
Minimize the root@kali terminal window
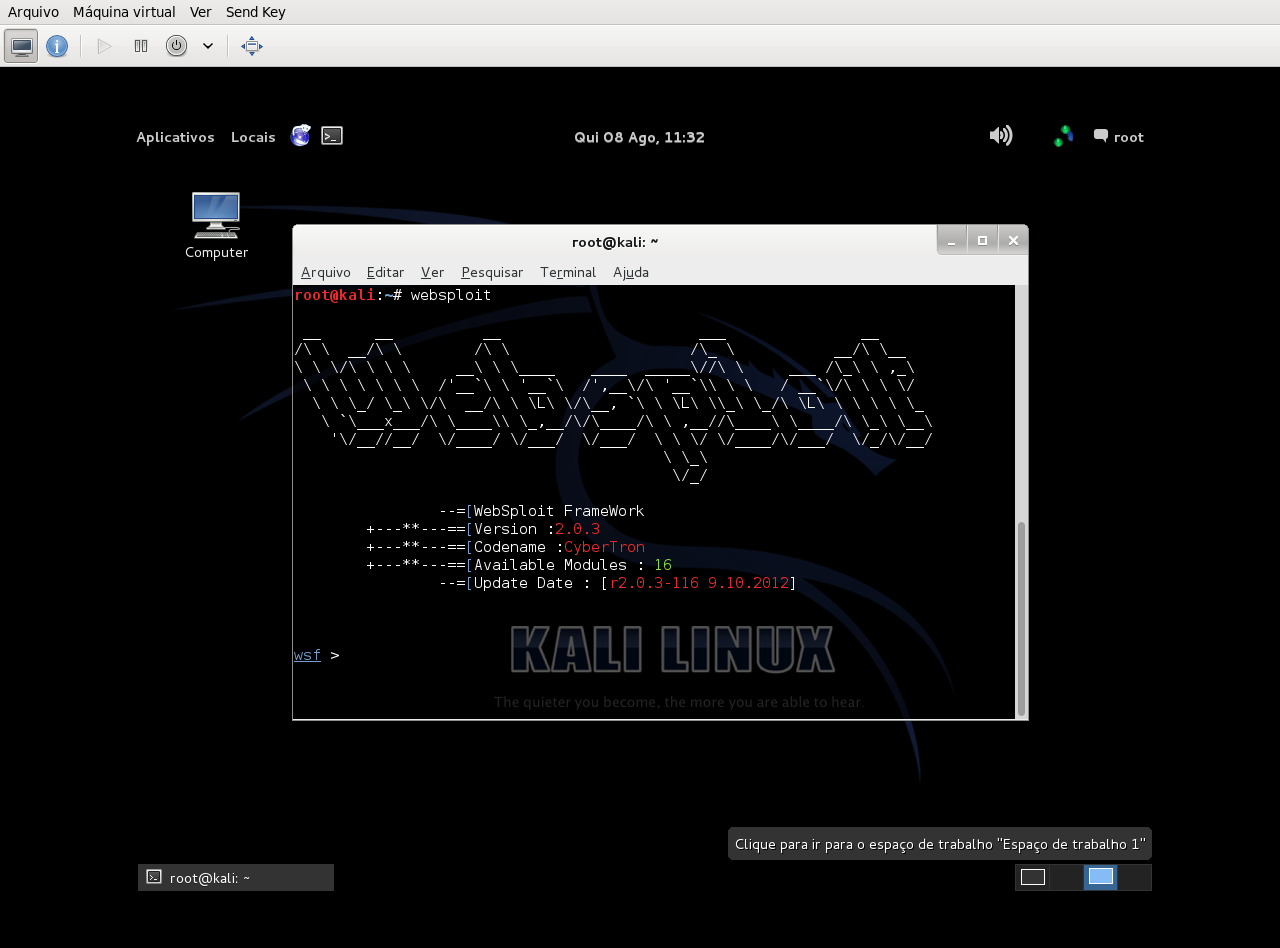(952, 240)
